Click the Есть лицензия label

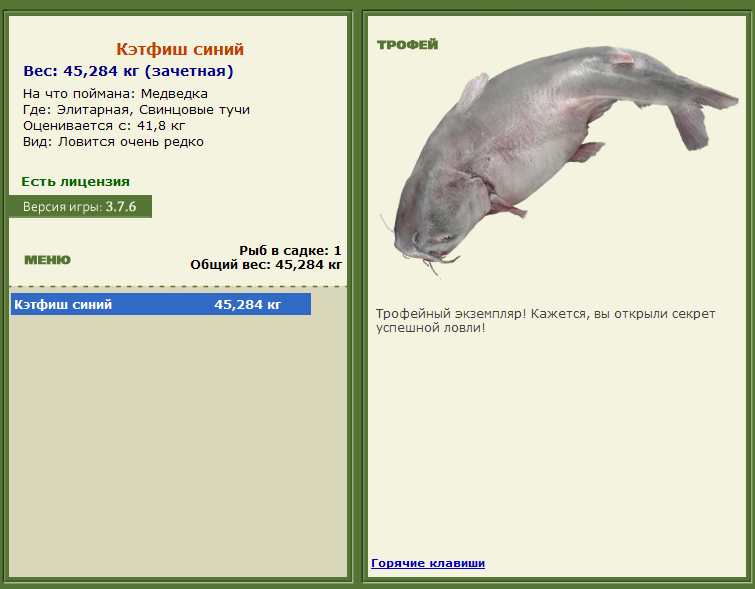click(76, 182)
